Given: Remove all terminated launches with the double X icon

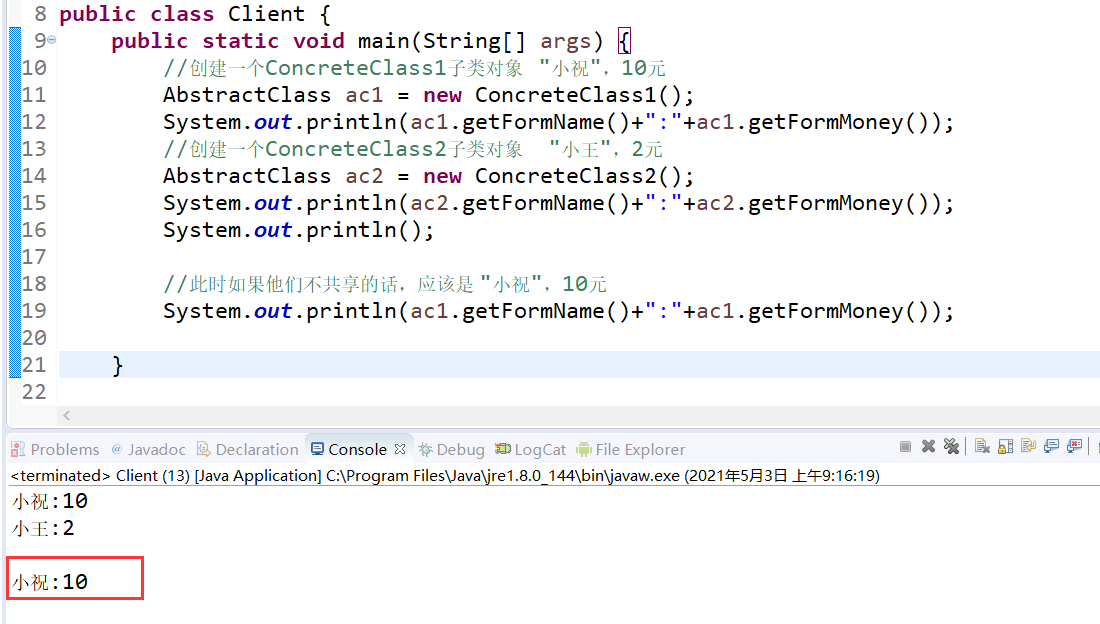Looking at the screenshot, I should [x=951, y=446].
